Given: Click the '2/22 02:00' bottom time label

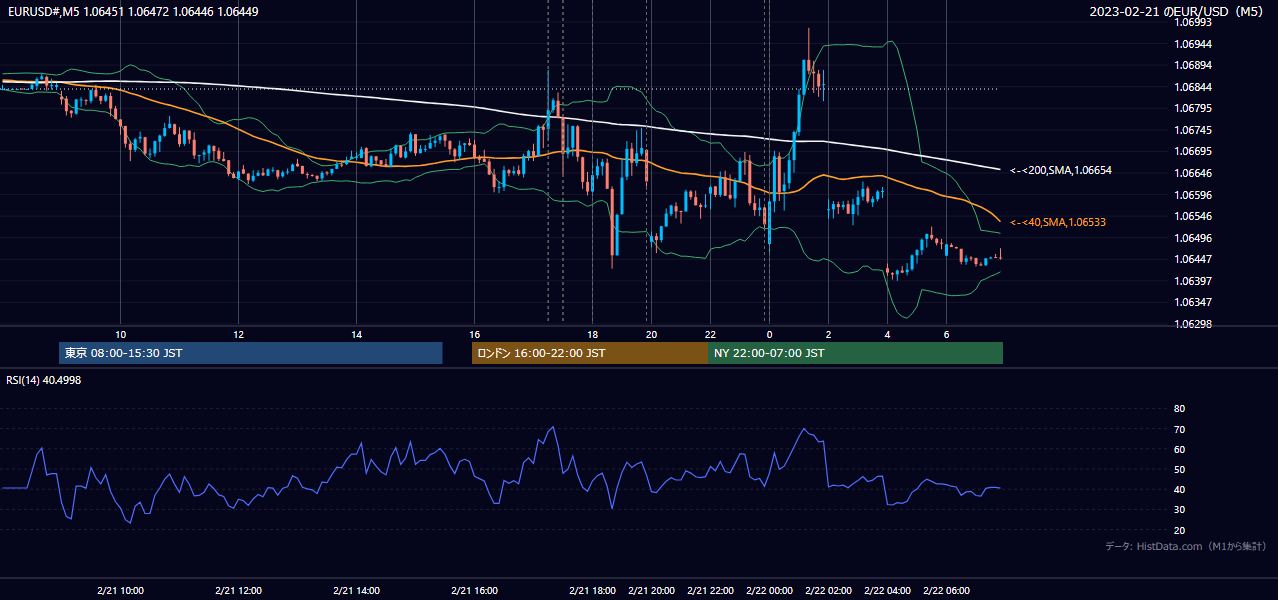Looking at the screenshot, I should pos(829,591).
